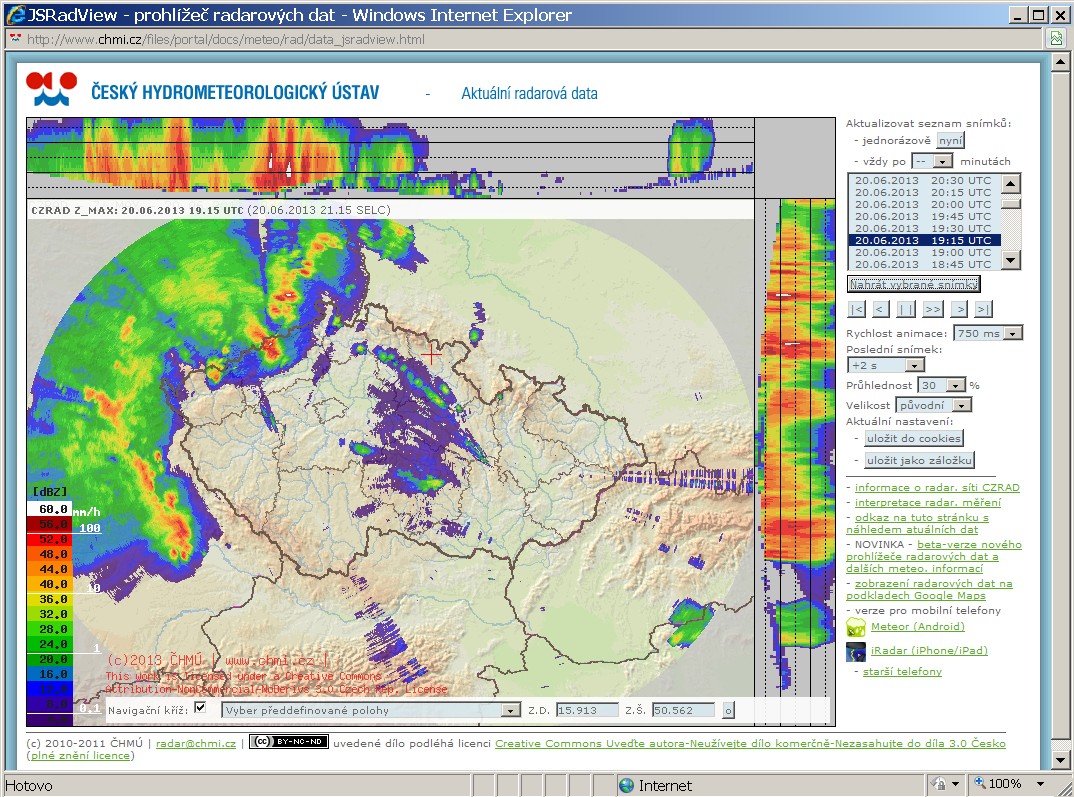This screenshot has width=1074, height=797.
Task: Click the Meteor Android app icon
Action: click(856, 627)
